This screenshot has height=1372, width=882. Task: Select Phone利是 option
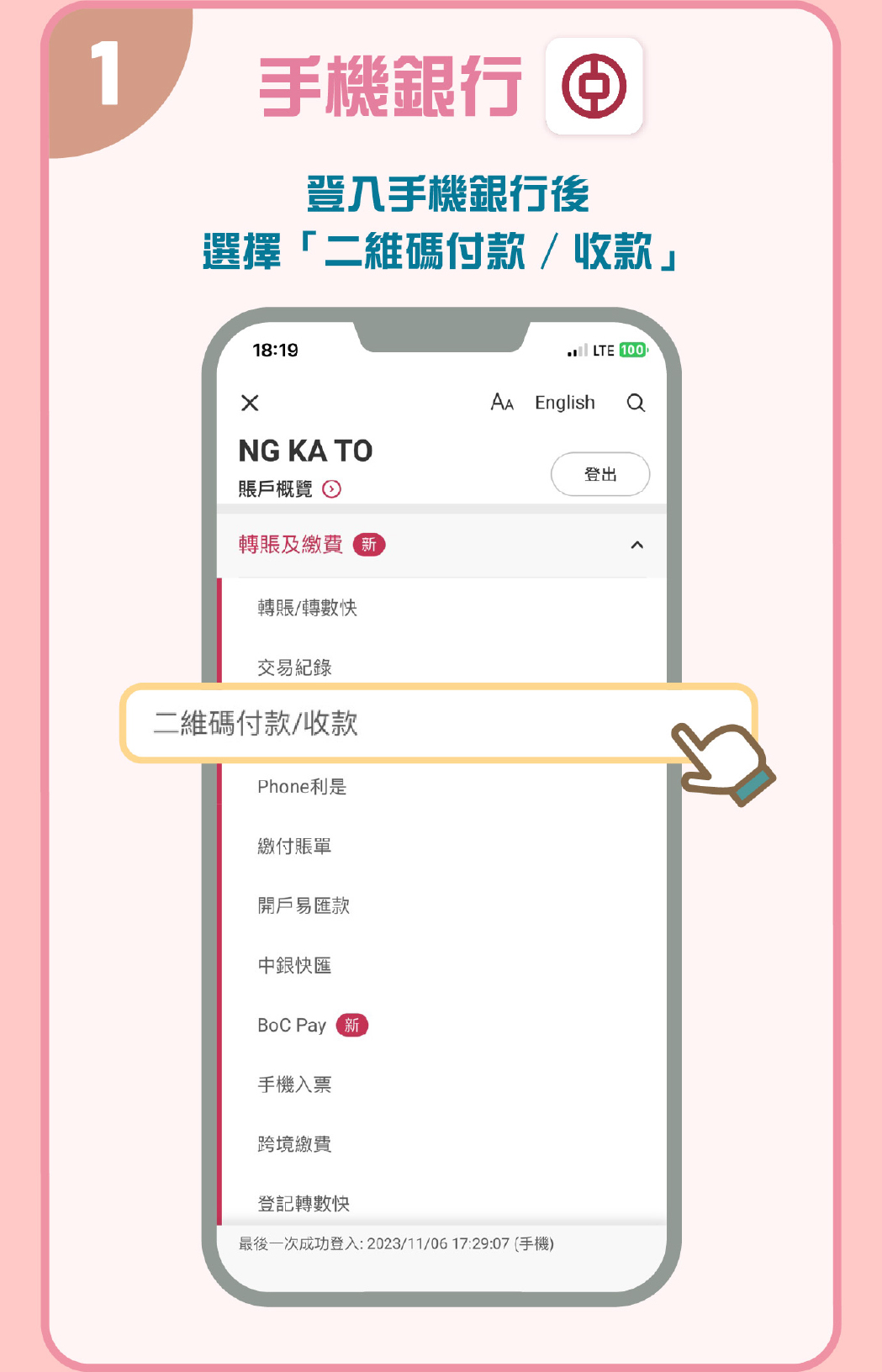(302, 787)
